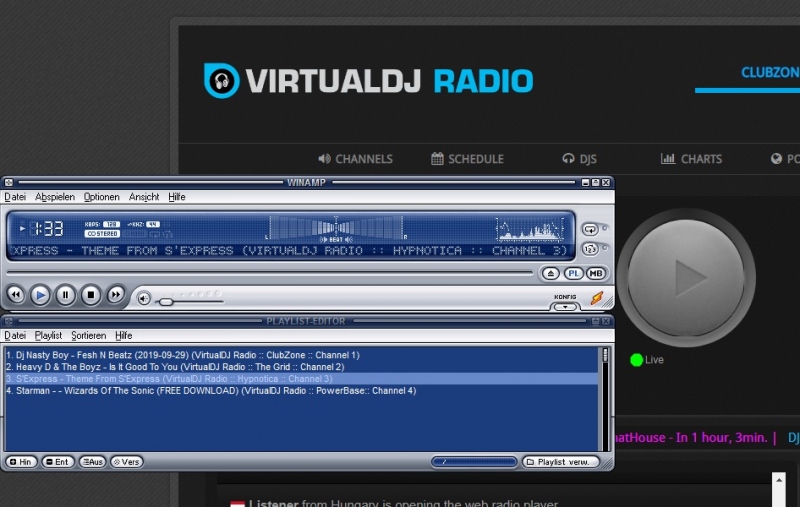Skip to the previous track in Winamp
This screenshot has height=507, width=800.
[15, 295]
